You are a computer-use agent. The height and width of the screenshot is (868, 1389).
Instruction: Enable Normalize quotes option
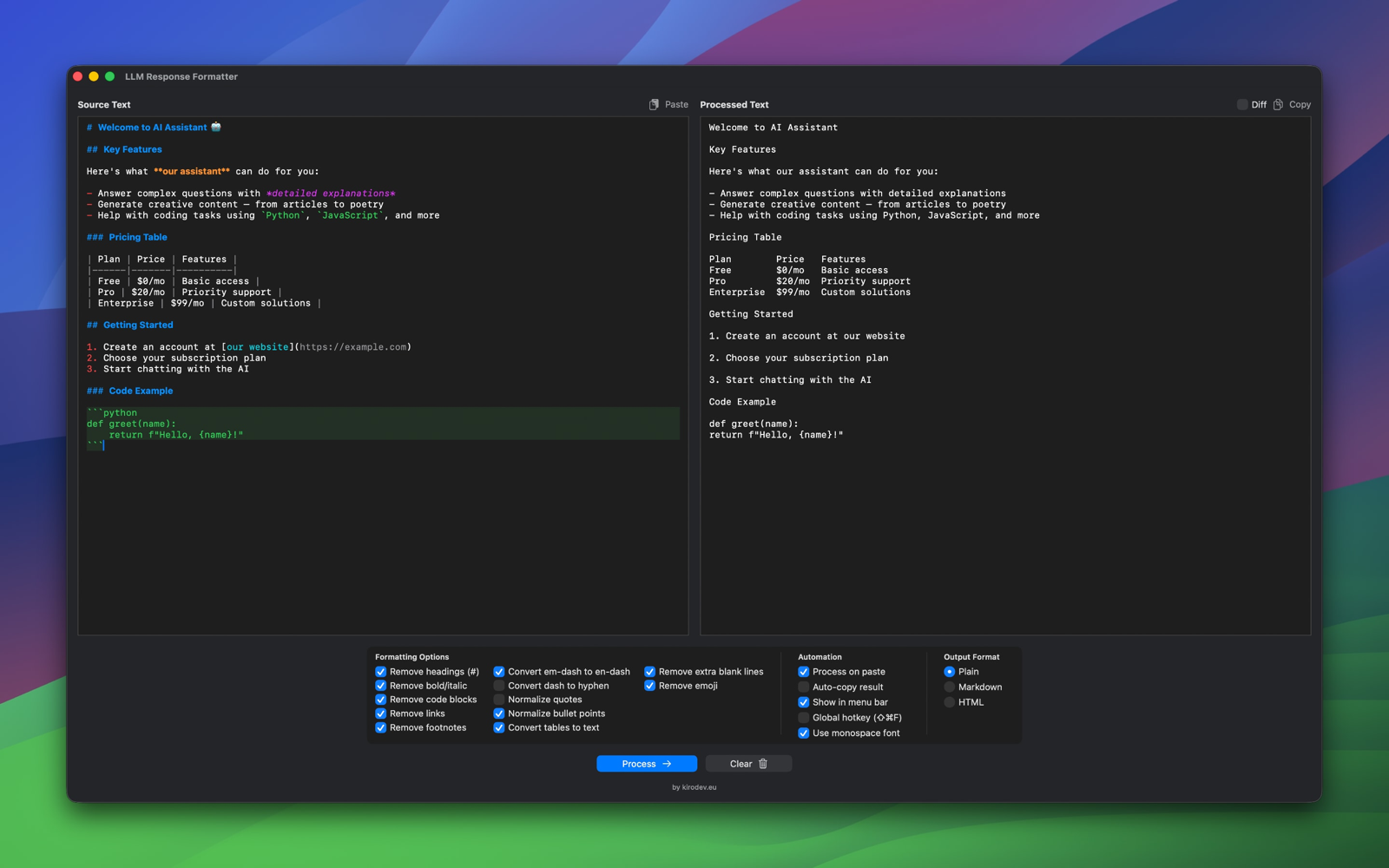point(498,699)
